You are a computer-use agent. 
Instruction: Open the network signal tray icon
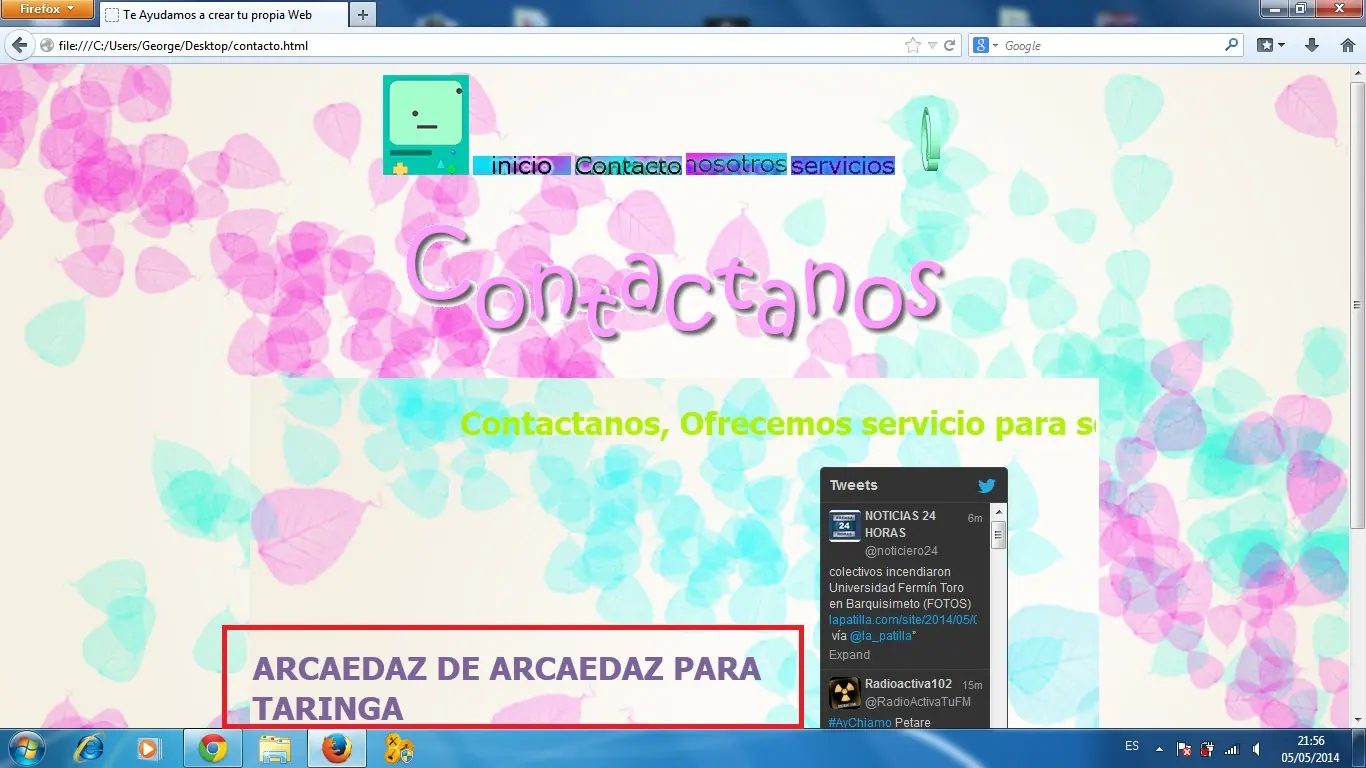pyautogui.click(x=1231, y=748)
